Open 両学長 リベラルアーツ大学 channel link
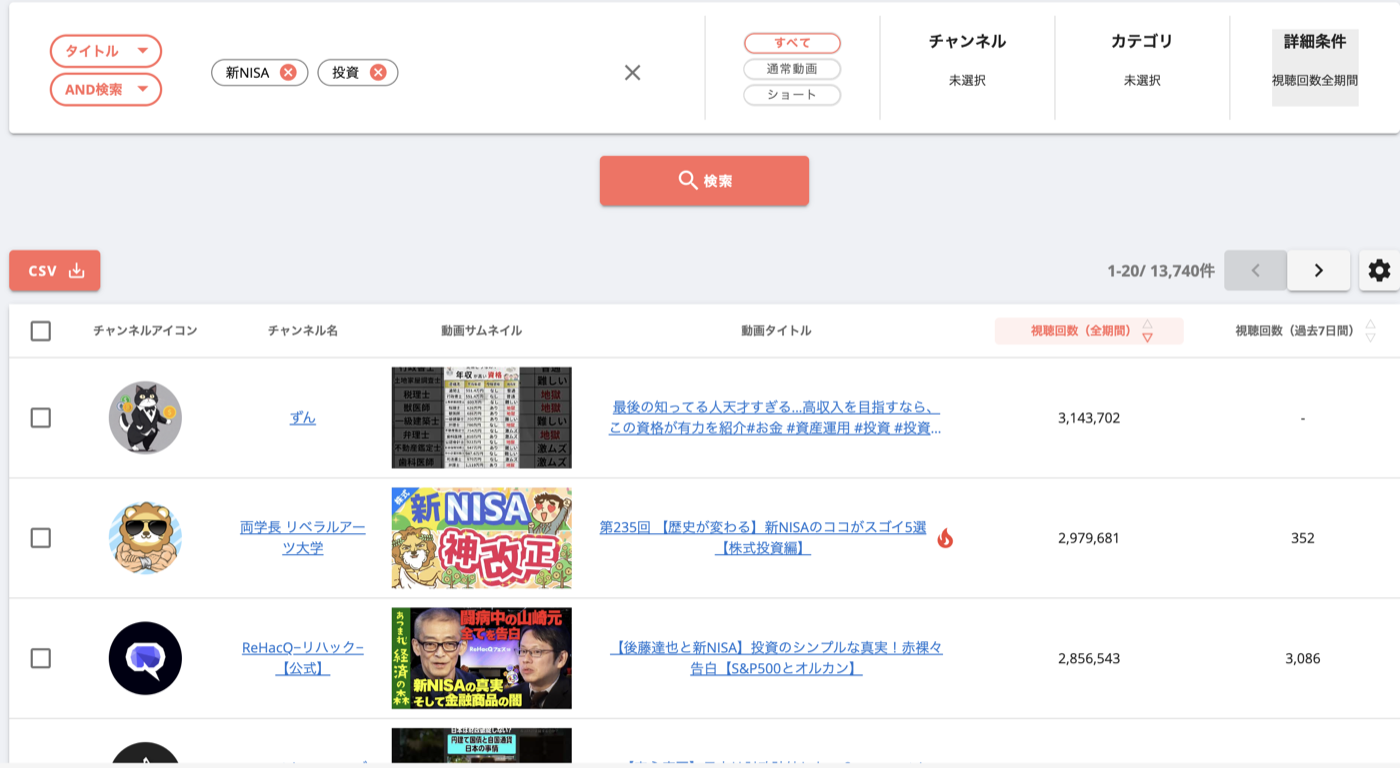This screenshot has width=1400, height=768. [303, 538]
